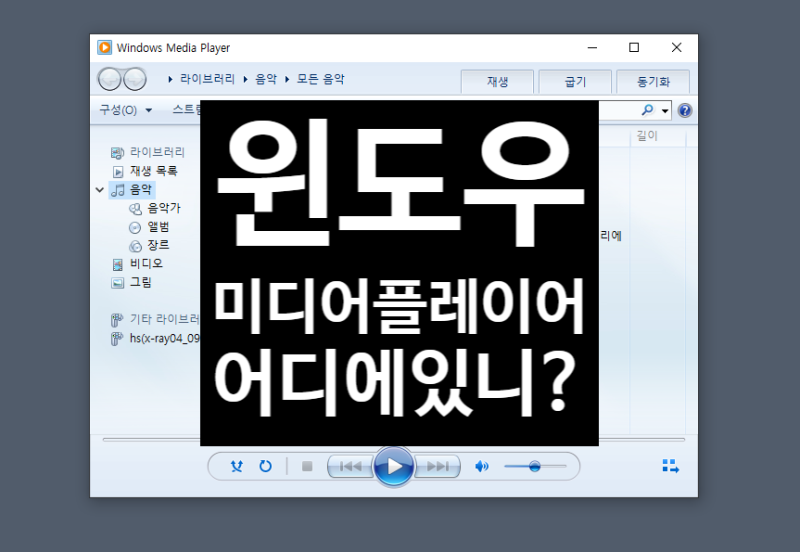Screen dimensions: 800x552
Task: Expand arrow before 모든 음악 breadcrumb
Action: click(x=287, y=80)
